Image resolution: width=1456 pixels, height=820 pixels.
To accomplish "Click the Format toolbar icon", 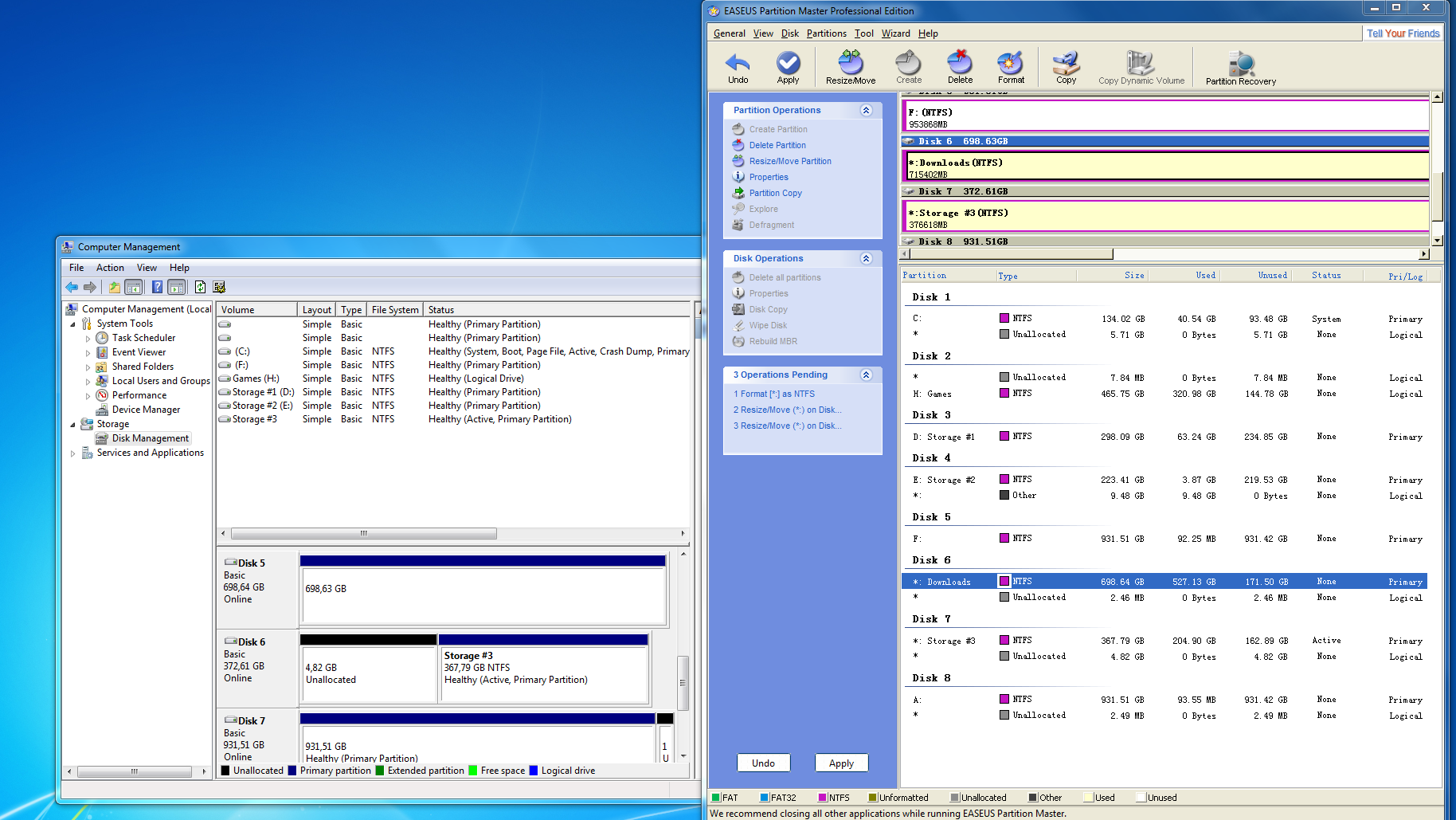I will [x=1011, y=68].
